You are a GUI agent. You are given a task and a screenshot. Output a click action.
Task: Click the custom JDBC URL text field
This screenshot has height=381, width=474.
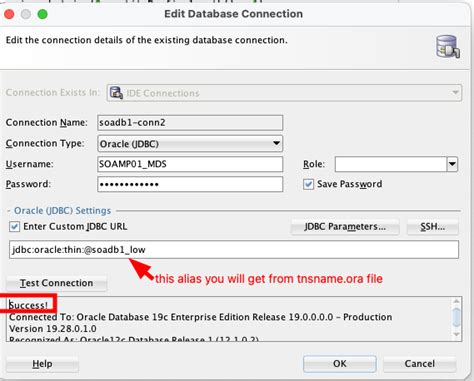click(234, 250)
